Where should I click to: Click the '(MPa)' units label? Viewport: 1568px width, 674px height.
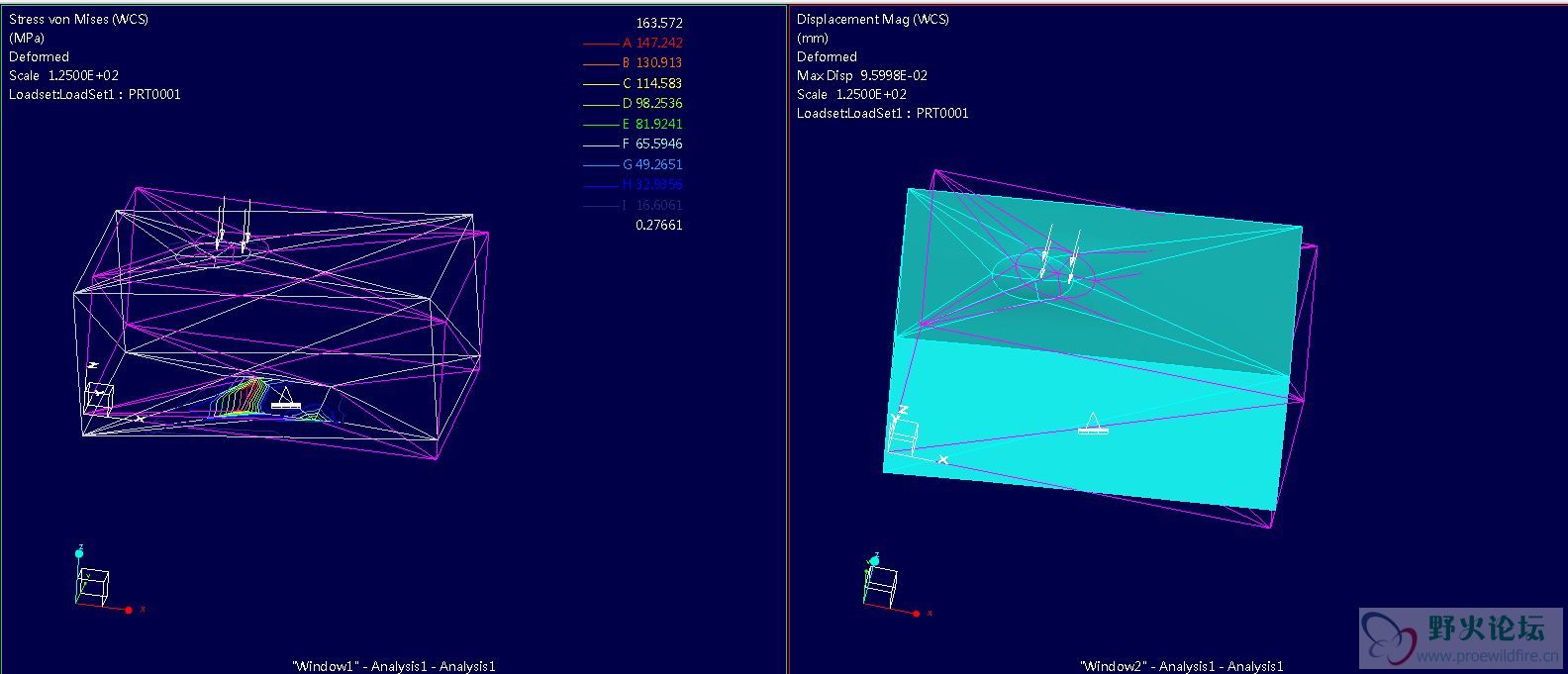coord(27,38)
